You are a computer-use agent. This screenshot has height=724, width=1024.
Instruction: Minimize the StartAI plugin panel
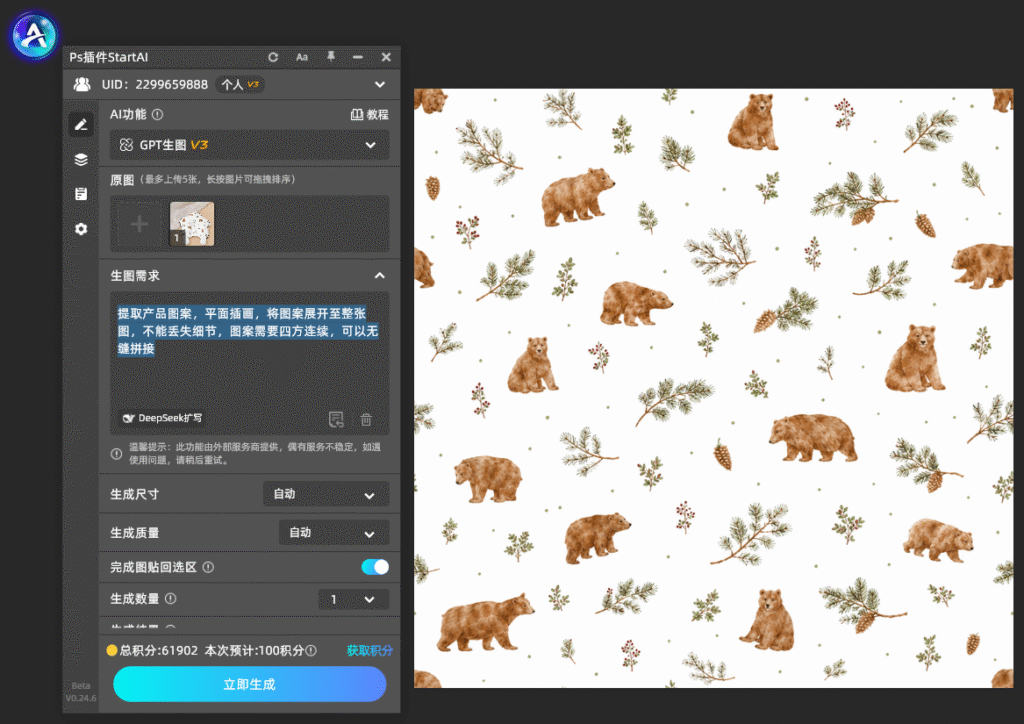point(358,57)
